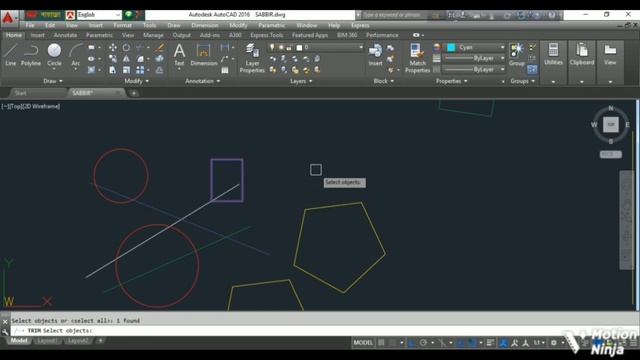
Task: Click the Group tool icon
Action: click(517, 55)
